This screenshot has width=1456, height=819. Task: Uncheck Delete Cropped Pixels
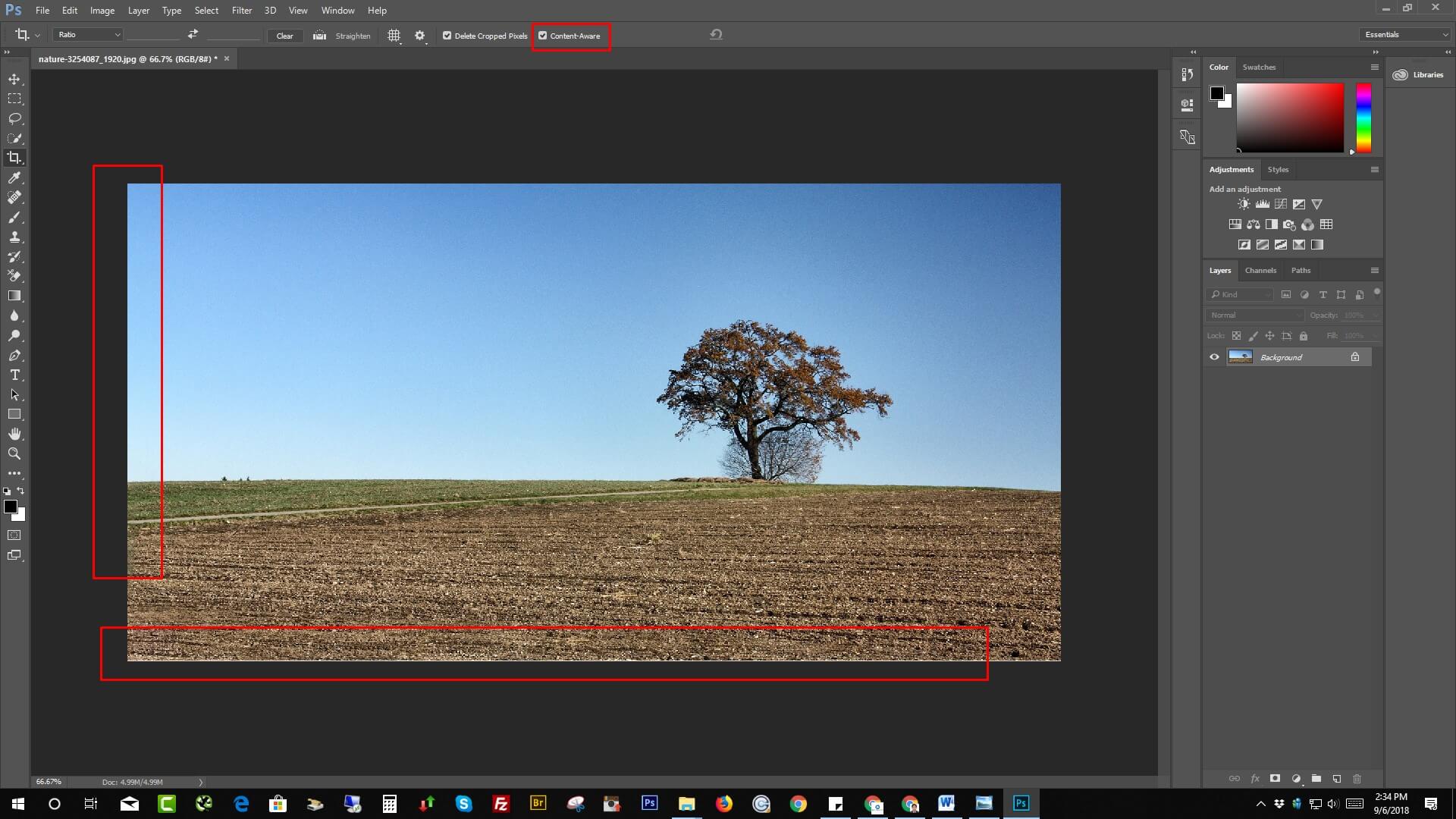click(x=447, y=35)
